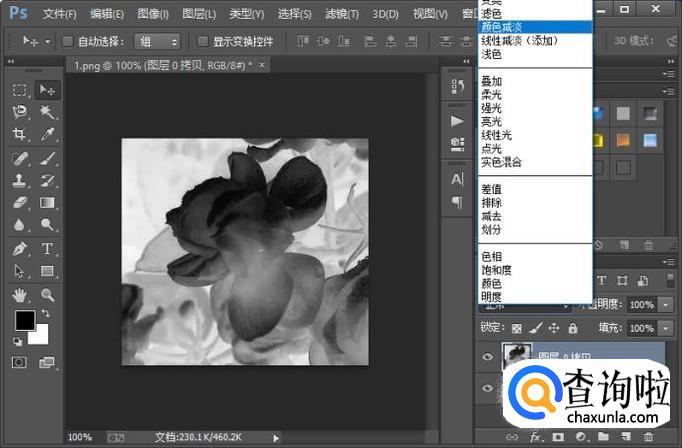Delete the layer with trash icon
The image size is (682, 448).
tap(648, 437)
